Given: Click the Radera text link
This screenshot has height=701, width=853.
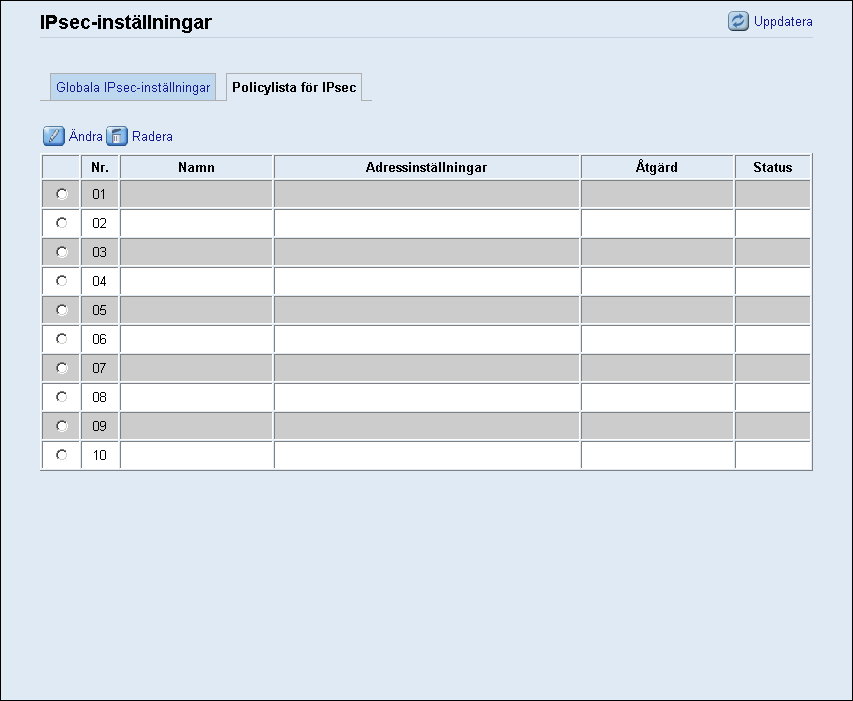Looking at the screenshot, I should click(x=152, y=136).
